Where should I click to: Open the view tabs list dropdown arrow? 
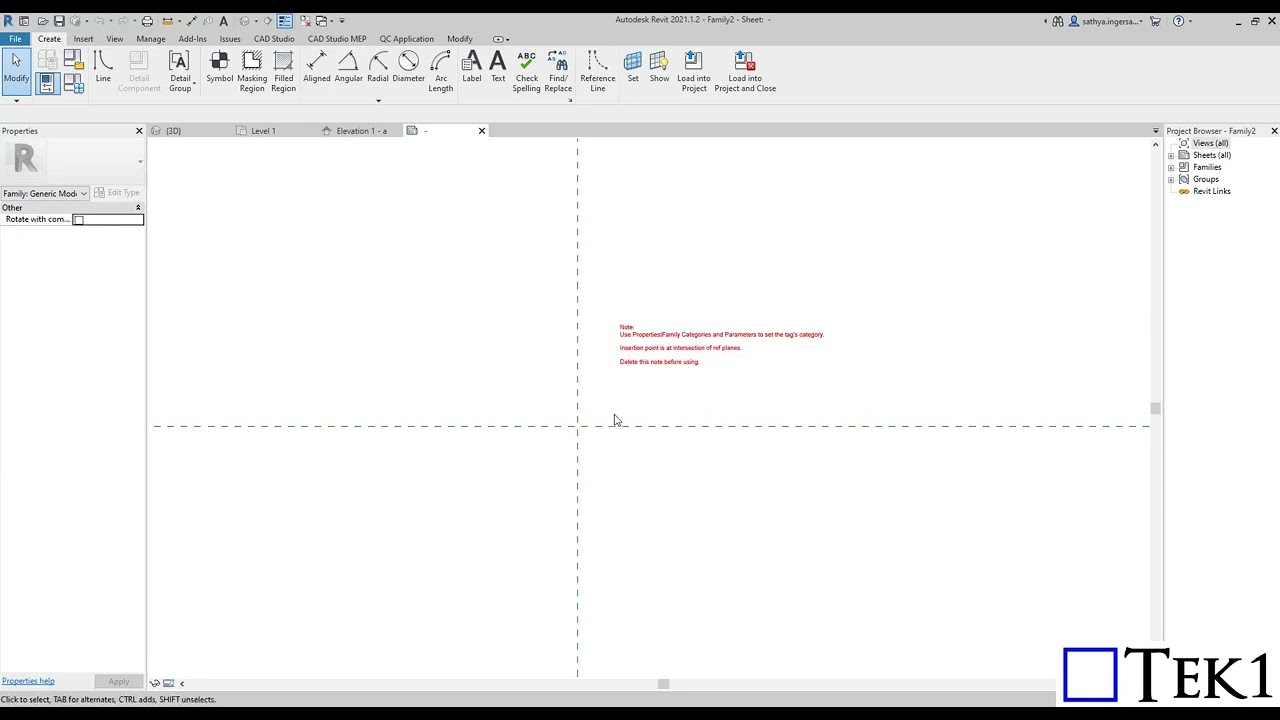(x=1155, y=131)
